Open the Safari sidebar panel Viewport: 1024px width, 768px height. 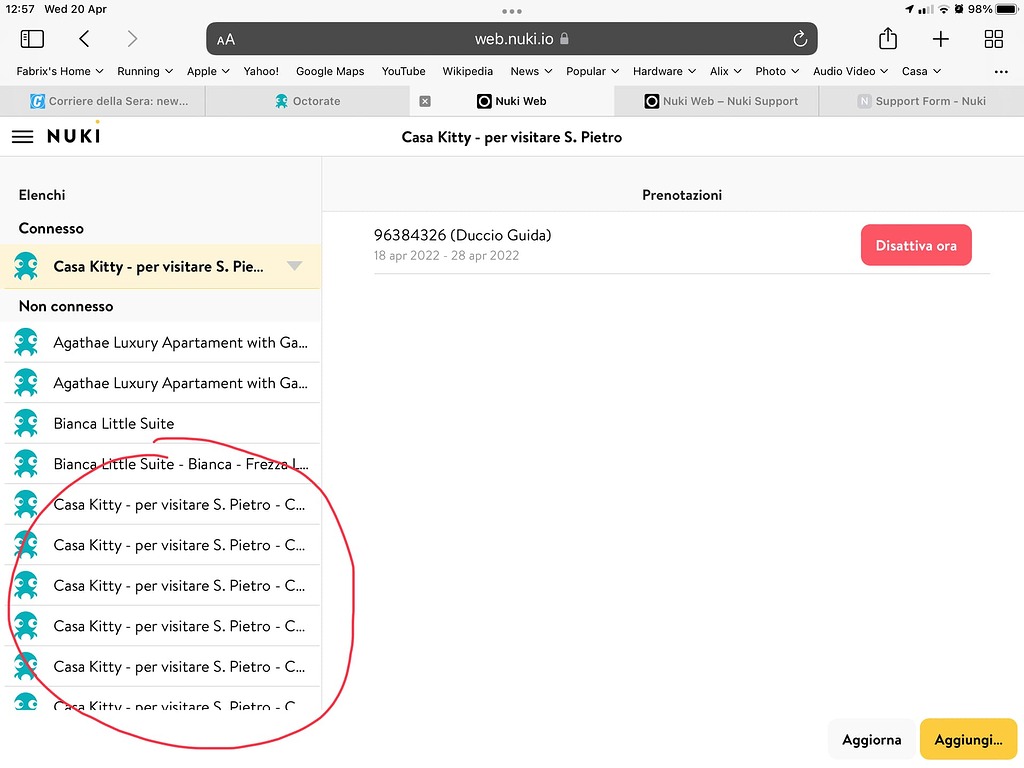pyautogui.click(x=32, y=38)
